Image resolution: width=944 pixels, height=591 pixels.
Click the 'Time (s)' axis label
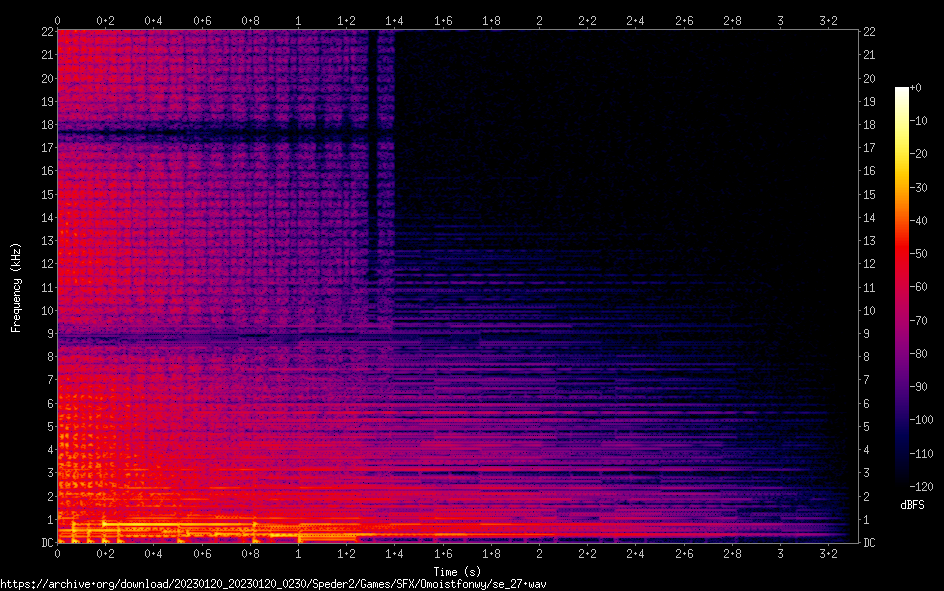[x=457, y=571]
